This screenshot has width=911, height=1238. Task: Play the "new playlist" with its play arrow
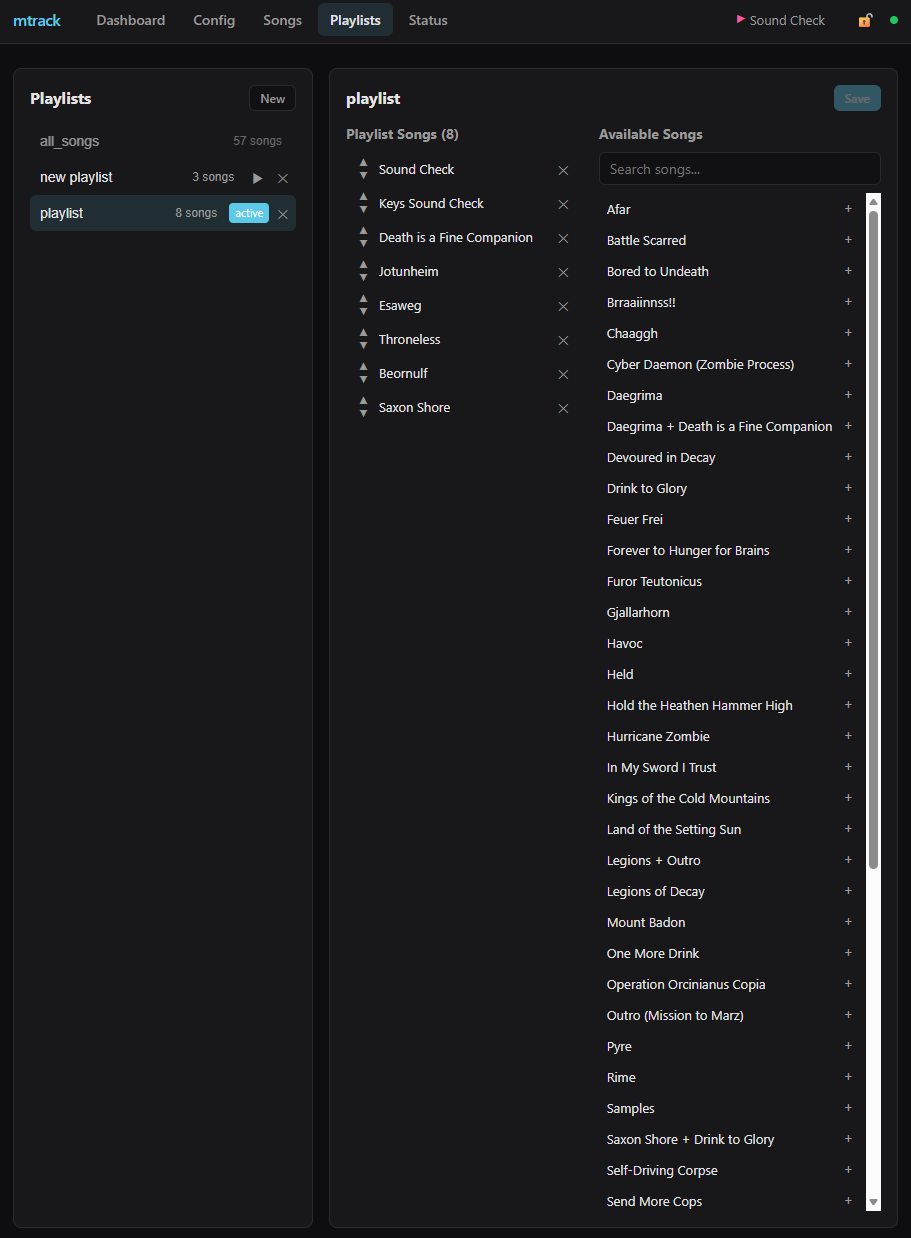coord(257,177)
